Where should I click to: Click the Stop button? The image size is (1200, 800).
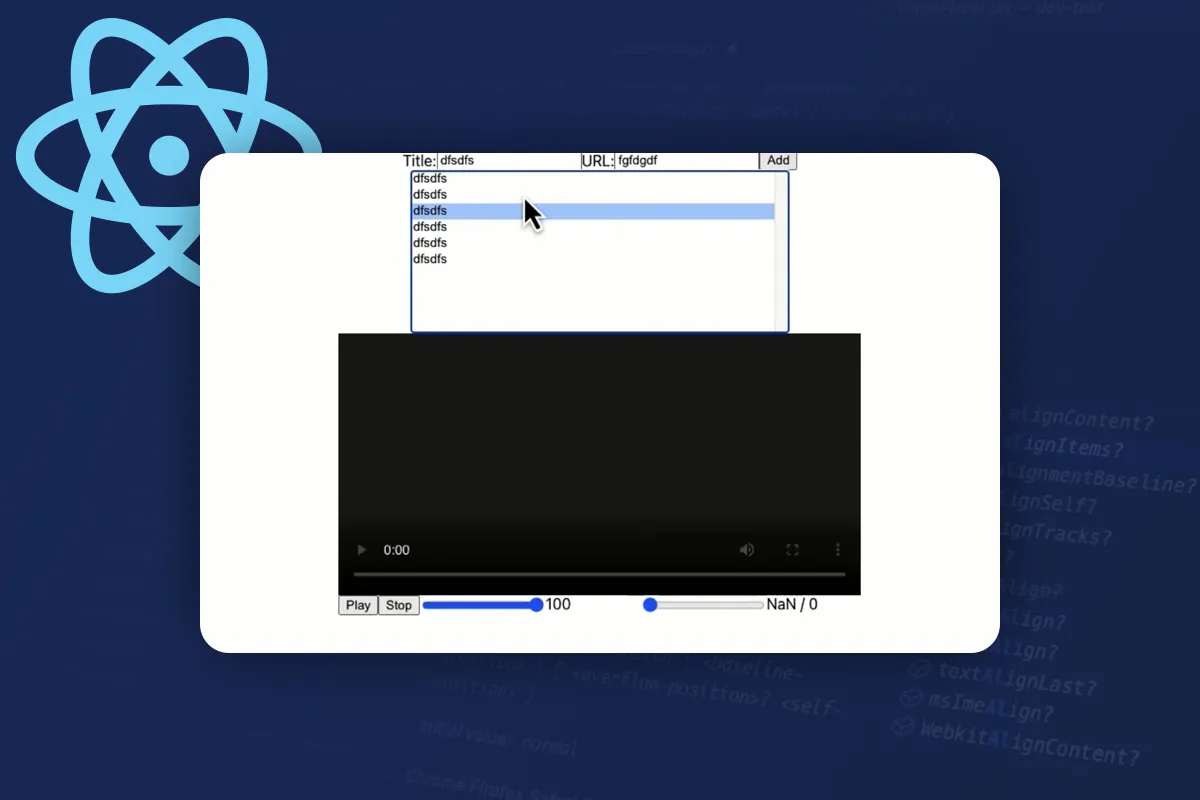pos(399,605)
